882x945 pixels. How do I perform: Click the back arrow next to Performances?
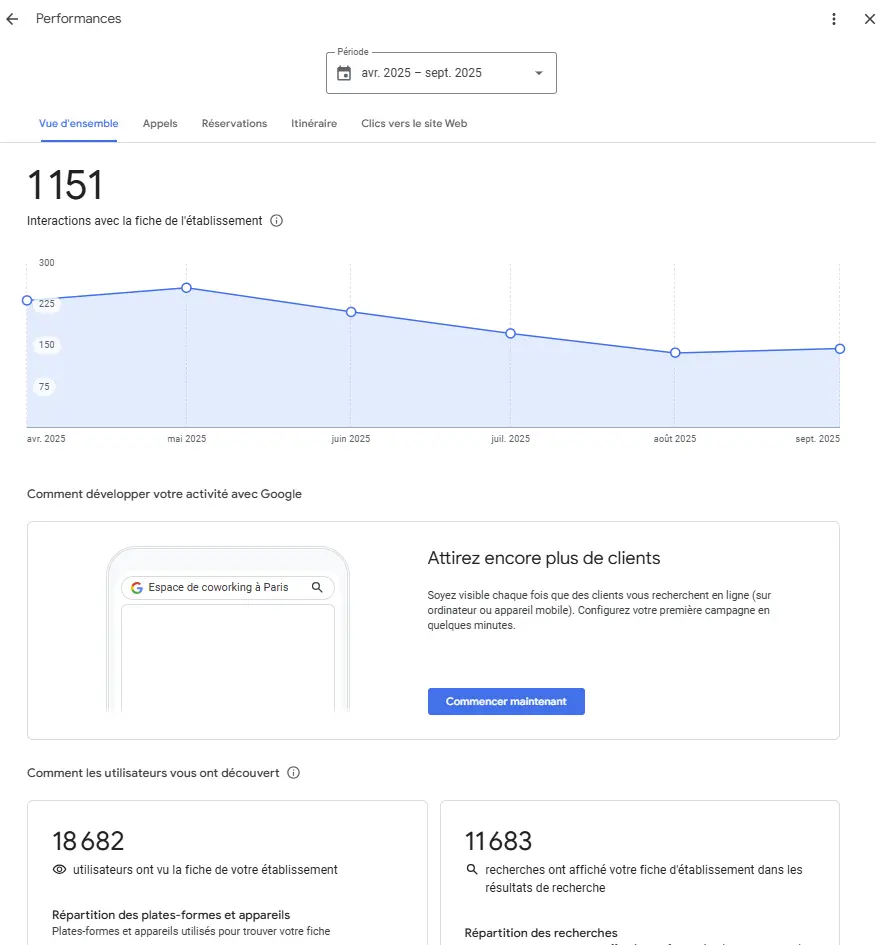(12, 19)
